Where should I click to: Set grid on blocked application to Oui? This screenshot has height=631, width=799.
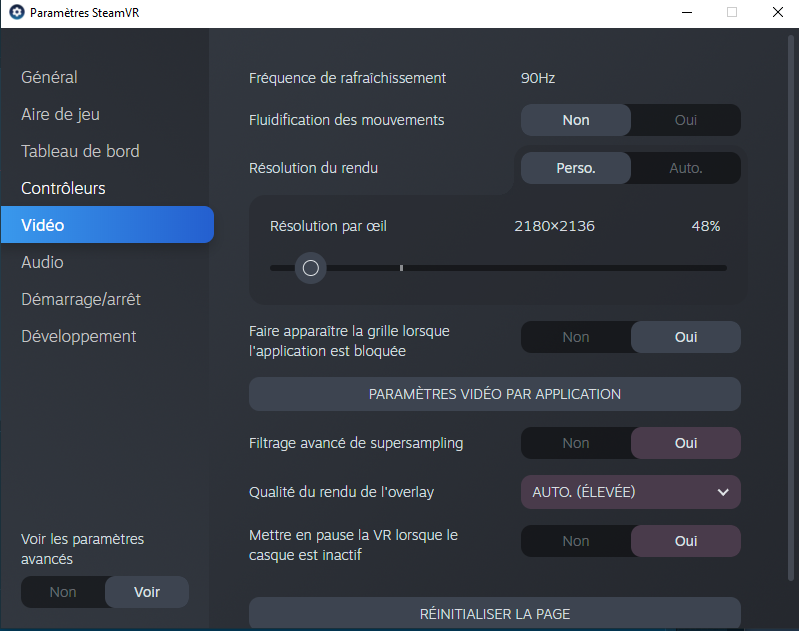(686, 337)
